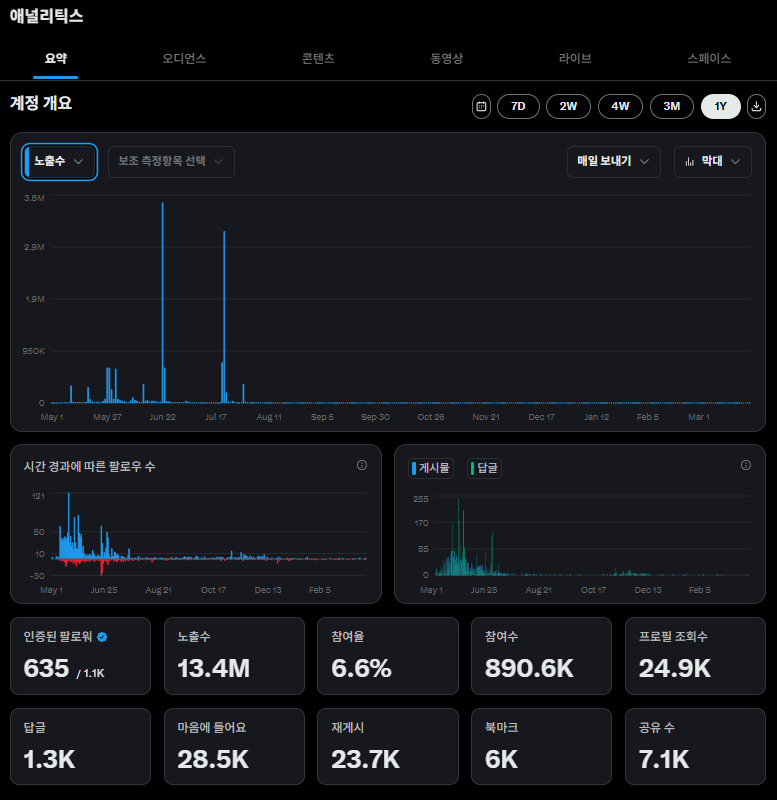777x800 pixels.
Task: Open the 공유 수 7.1K card
Action: pos(695,746)
